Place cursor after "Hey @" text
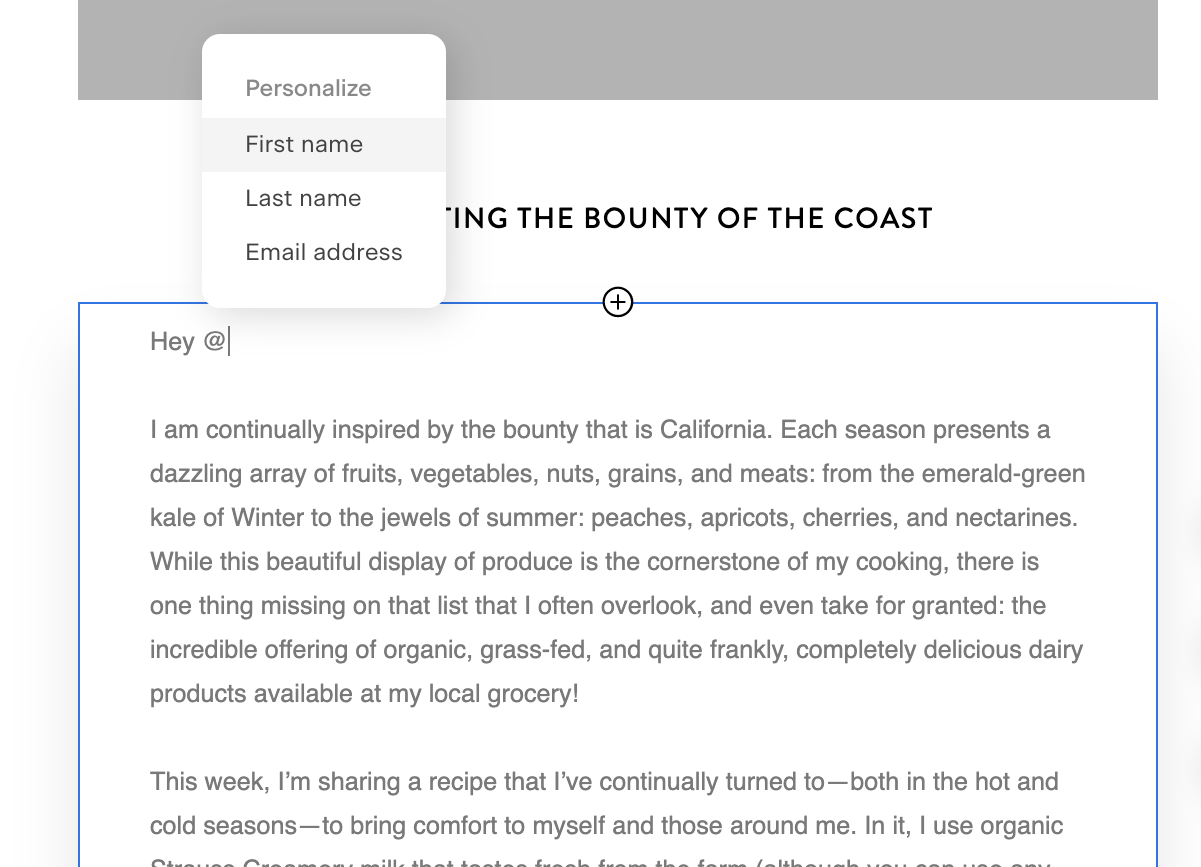 pyautogui.click(x=229, y=342)
